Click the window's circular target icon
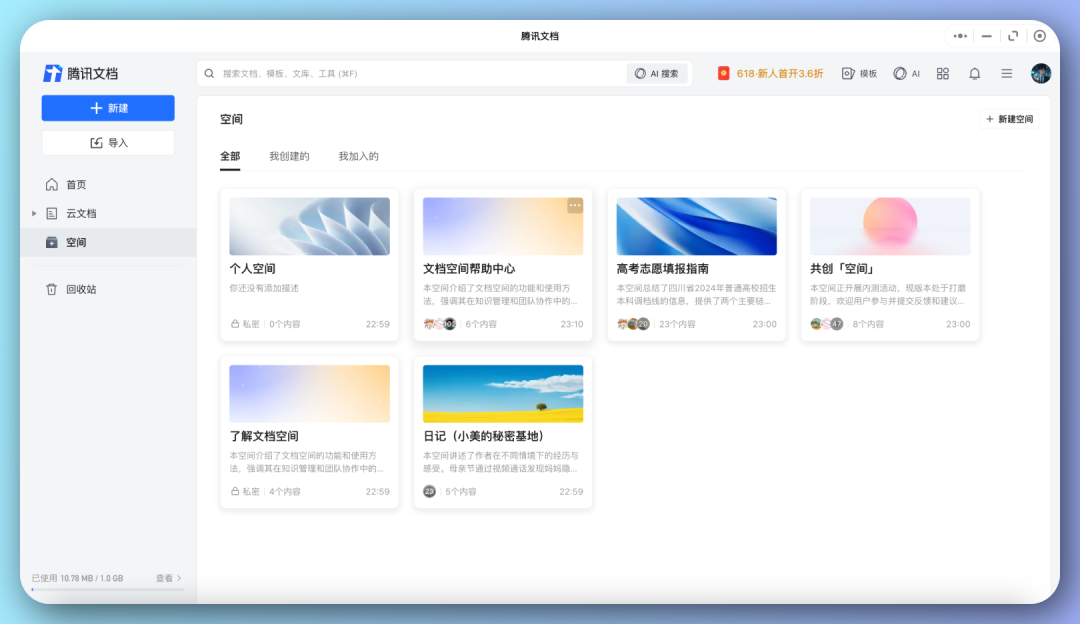1080x624 pixels. coord(1040,36)
